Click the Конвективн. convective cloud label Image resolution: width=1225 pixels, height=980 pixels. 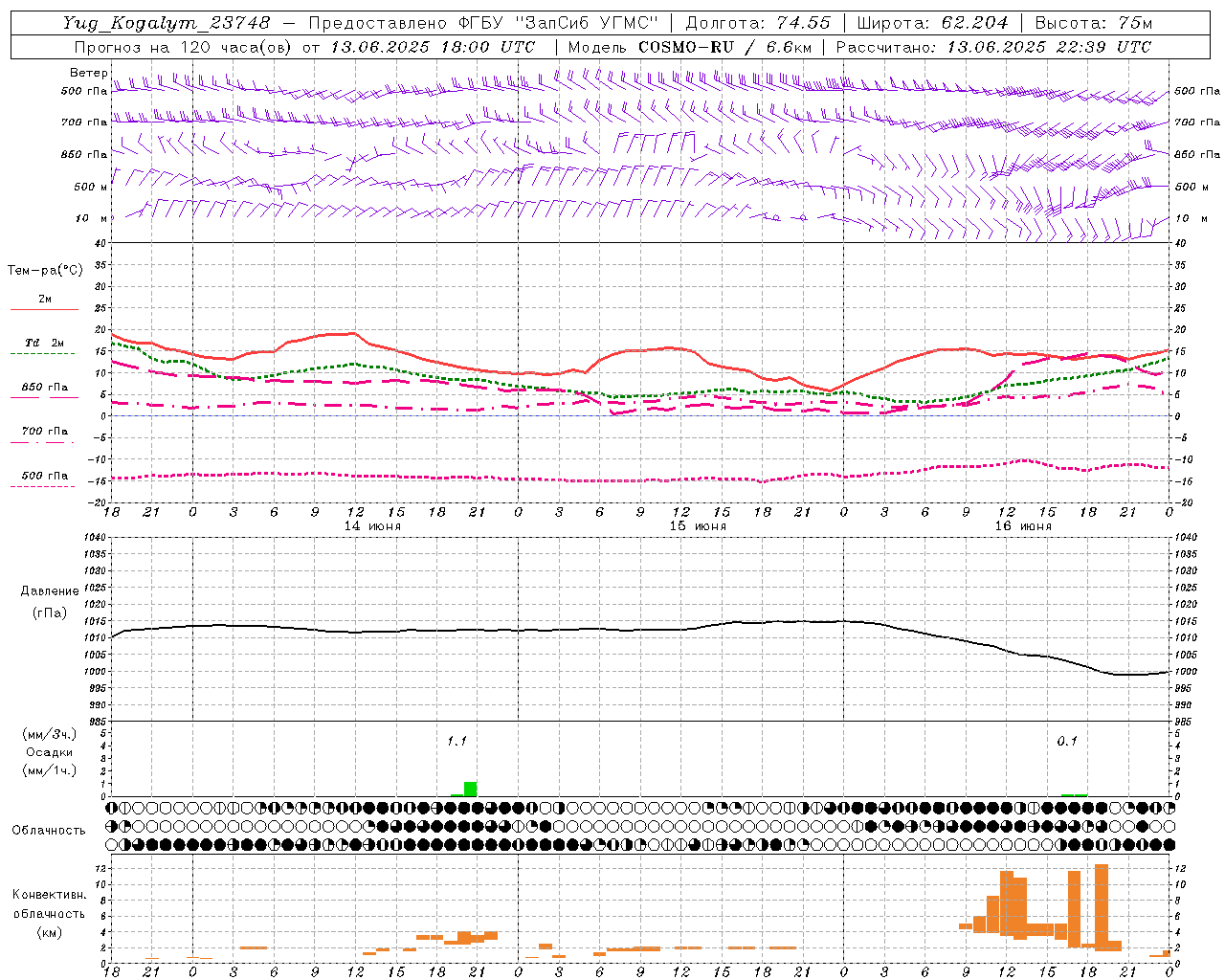click(x=49, y=895)
